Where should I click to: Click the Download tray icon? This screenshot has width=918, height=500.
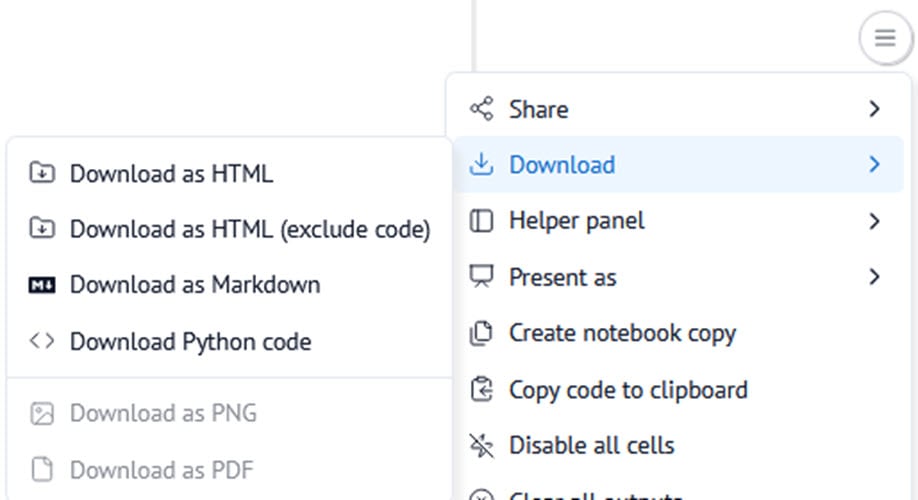coord(482,165)
